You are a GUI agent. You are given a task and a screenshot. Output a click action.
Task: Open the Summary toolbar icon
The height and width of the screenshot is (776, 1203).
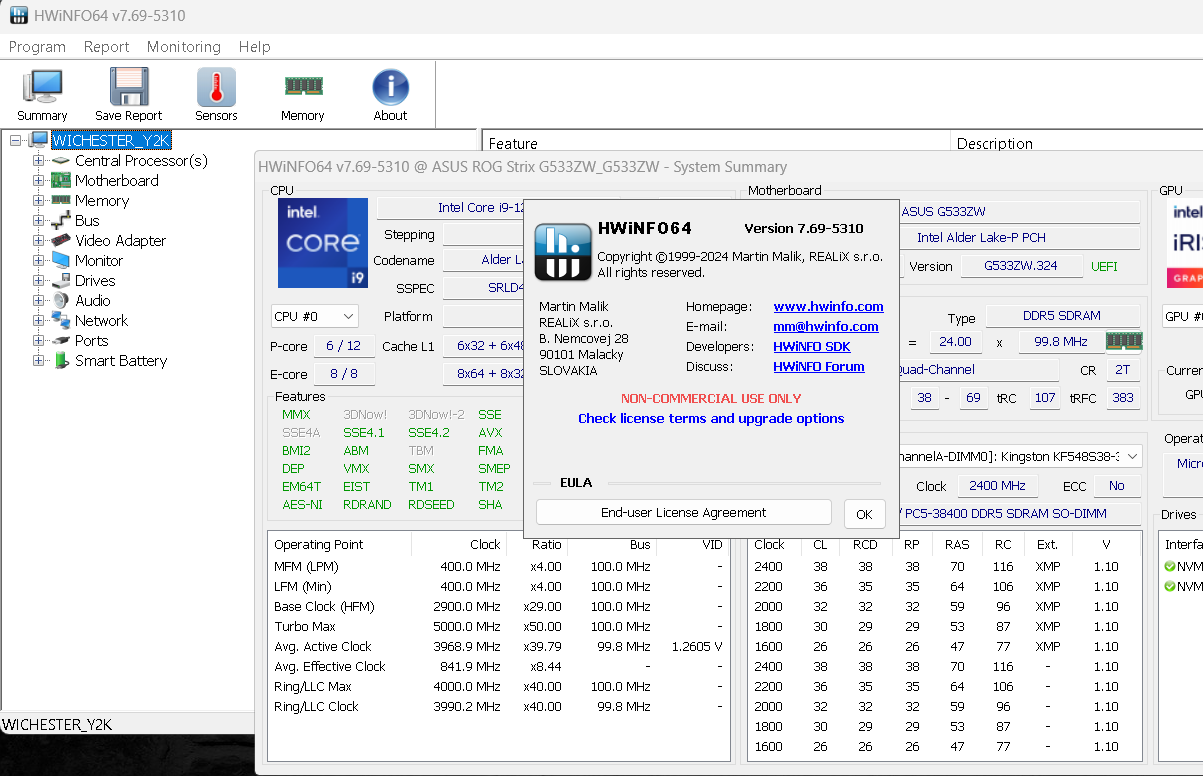pyautogui.click(x=42, y=87)
